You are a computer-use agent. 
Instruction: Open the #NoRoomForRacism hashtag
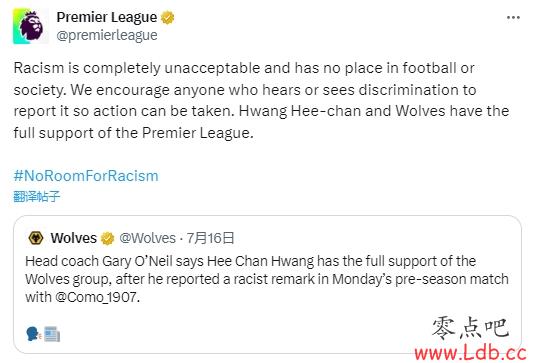coord(86,176)
